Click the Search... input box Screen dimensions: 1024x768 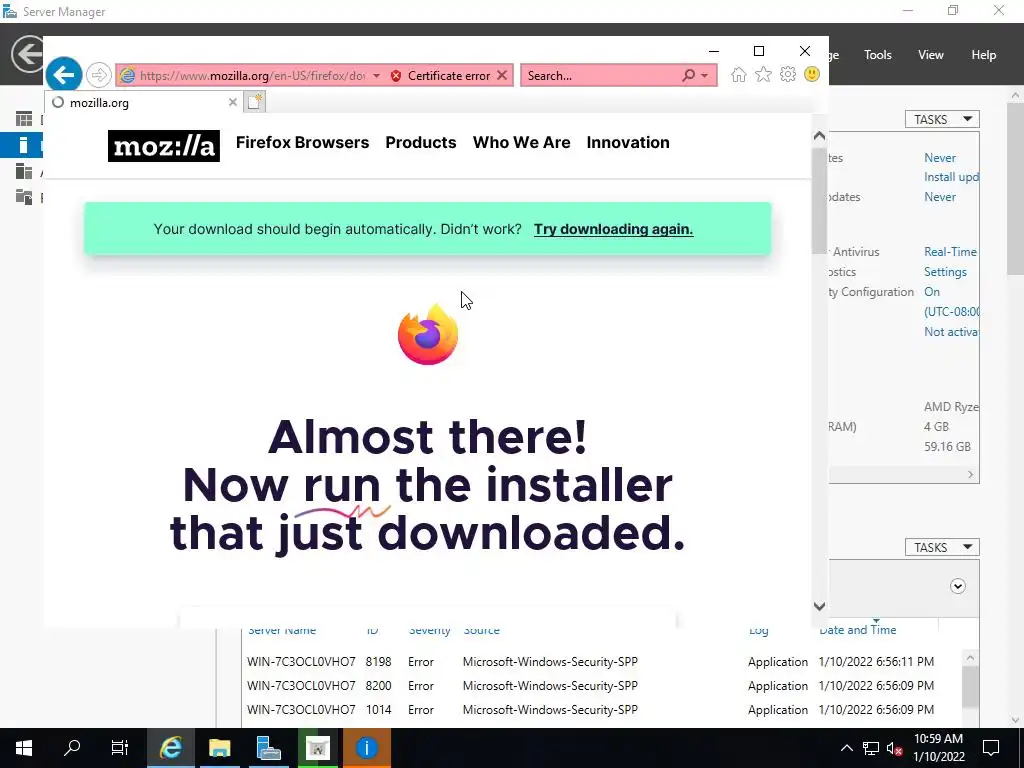pyautogui.click(x=601, y=76)
